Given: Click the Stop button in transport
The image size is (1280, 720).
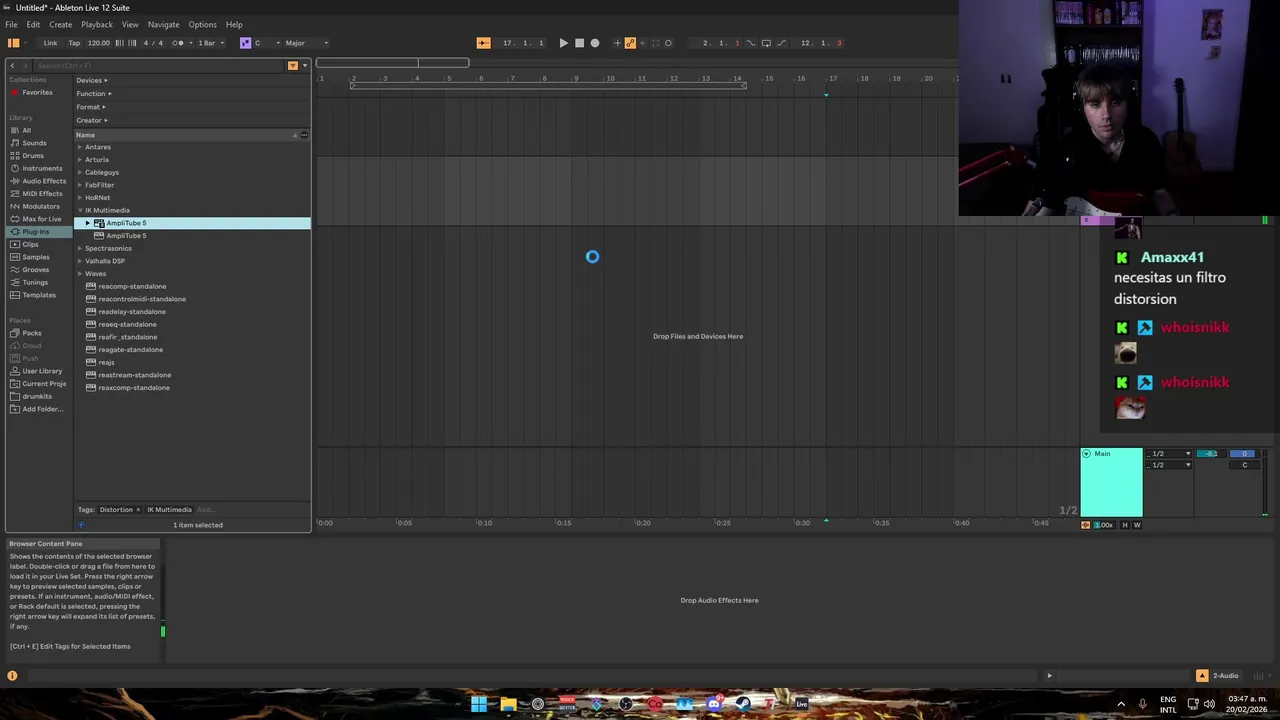Looking at the screenshot, I should 579,43.
